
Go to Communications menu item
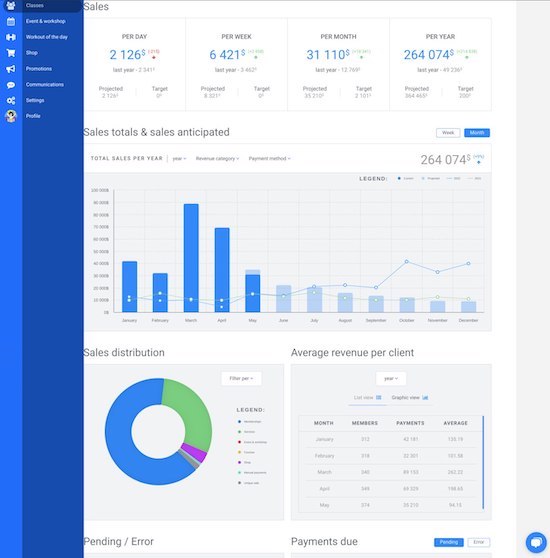(x=44, y=85)
